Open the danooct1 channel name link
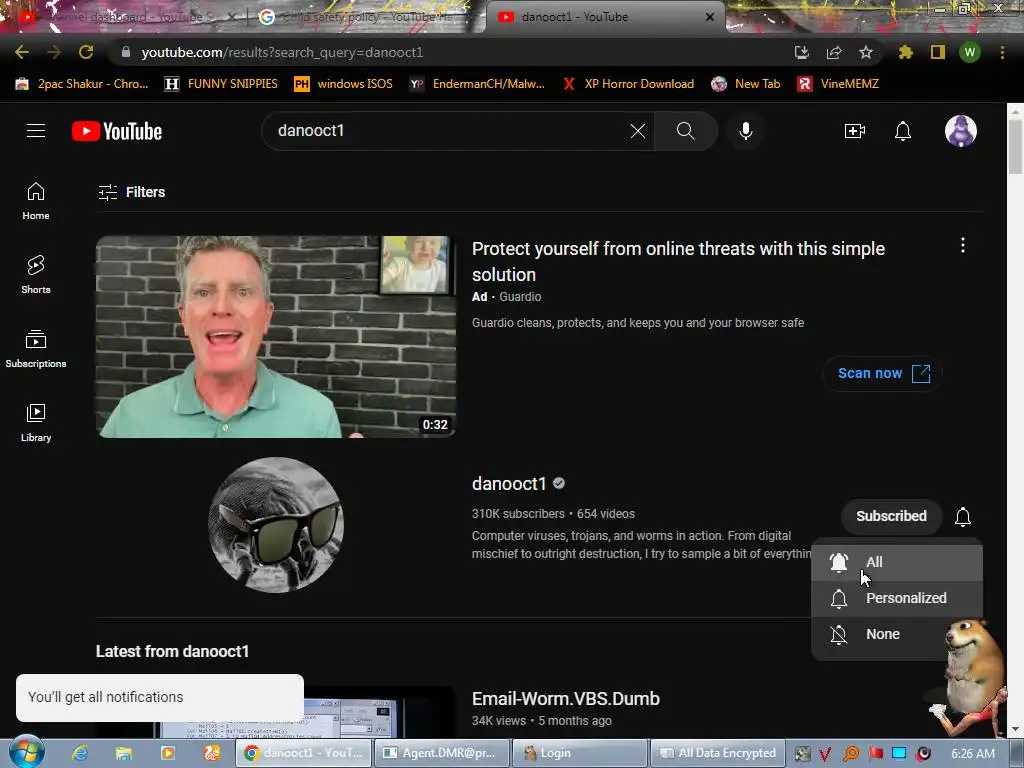 (x=509, y=483)
